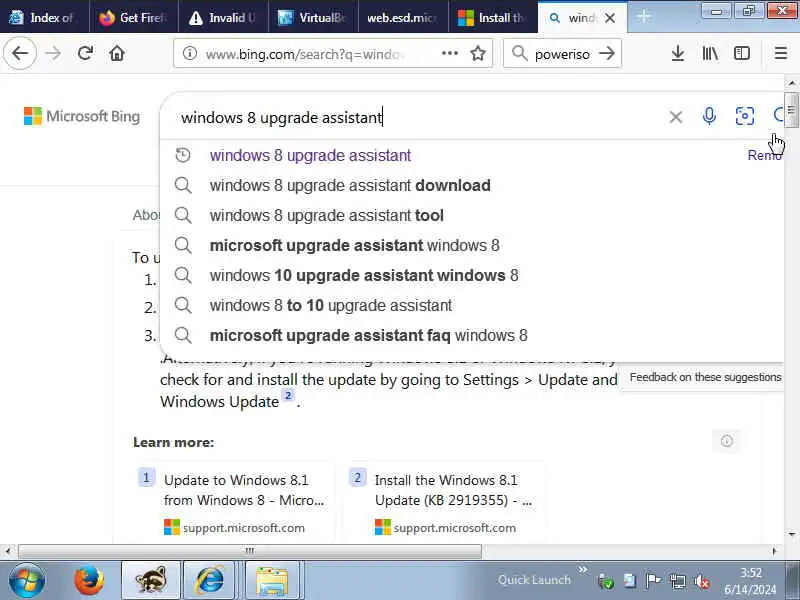800x600 pixels.
Task: Select history suggestion windows 8 upgrade assistant
Action: [x=310, y=155]
